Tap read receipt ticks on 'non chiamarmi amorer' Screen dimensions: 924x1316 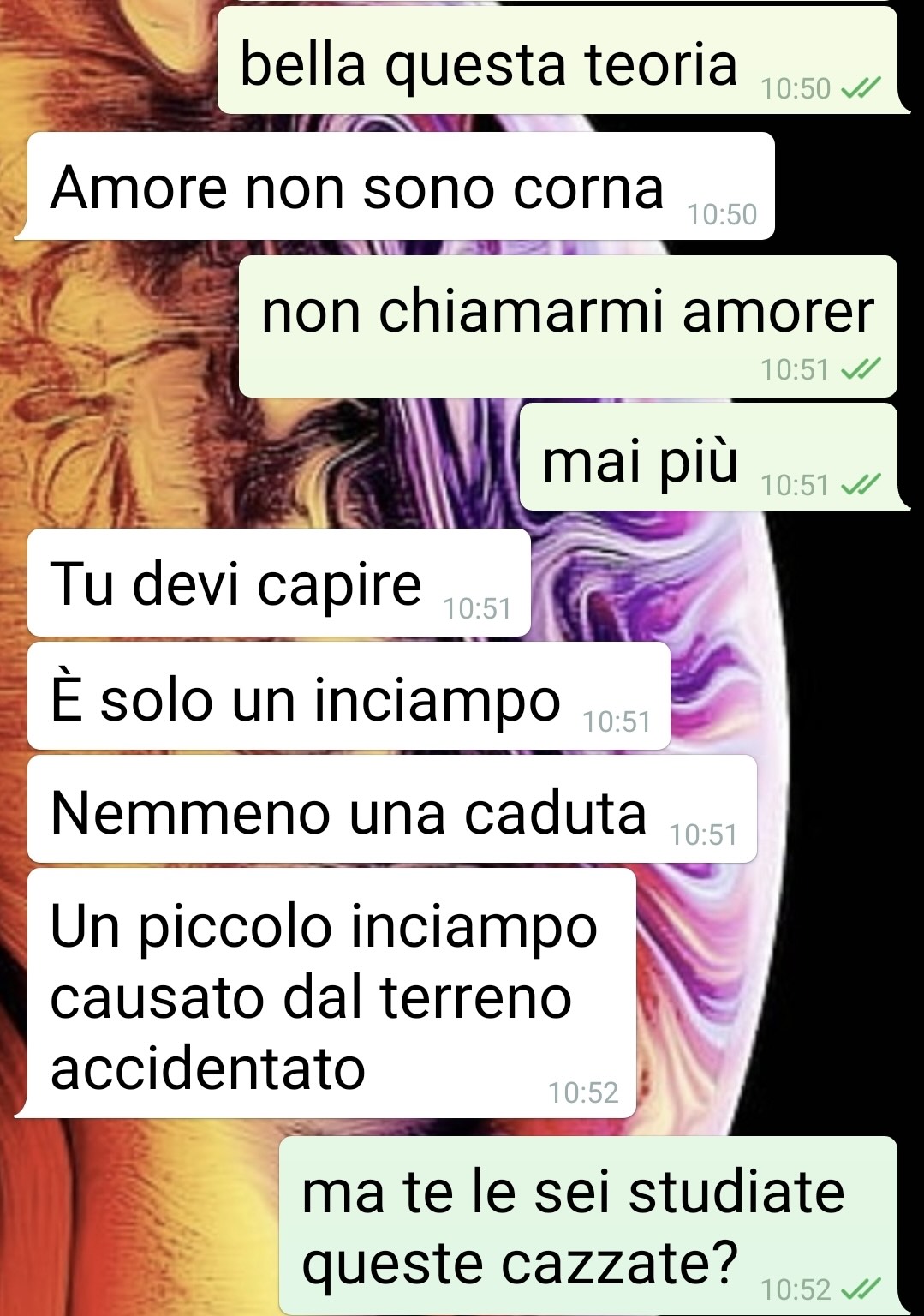coord(861,369)
